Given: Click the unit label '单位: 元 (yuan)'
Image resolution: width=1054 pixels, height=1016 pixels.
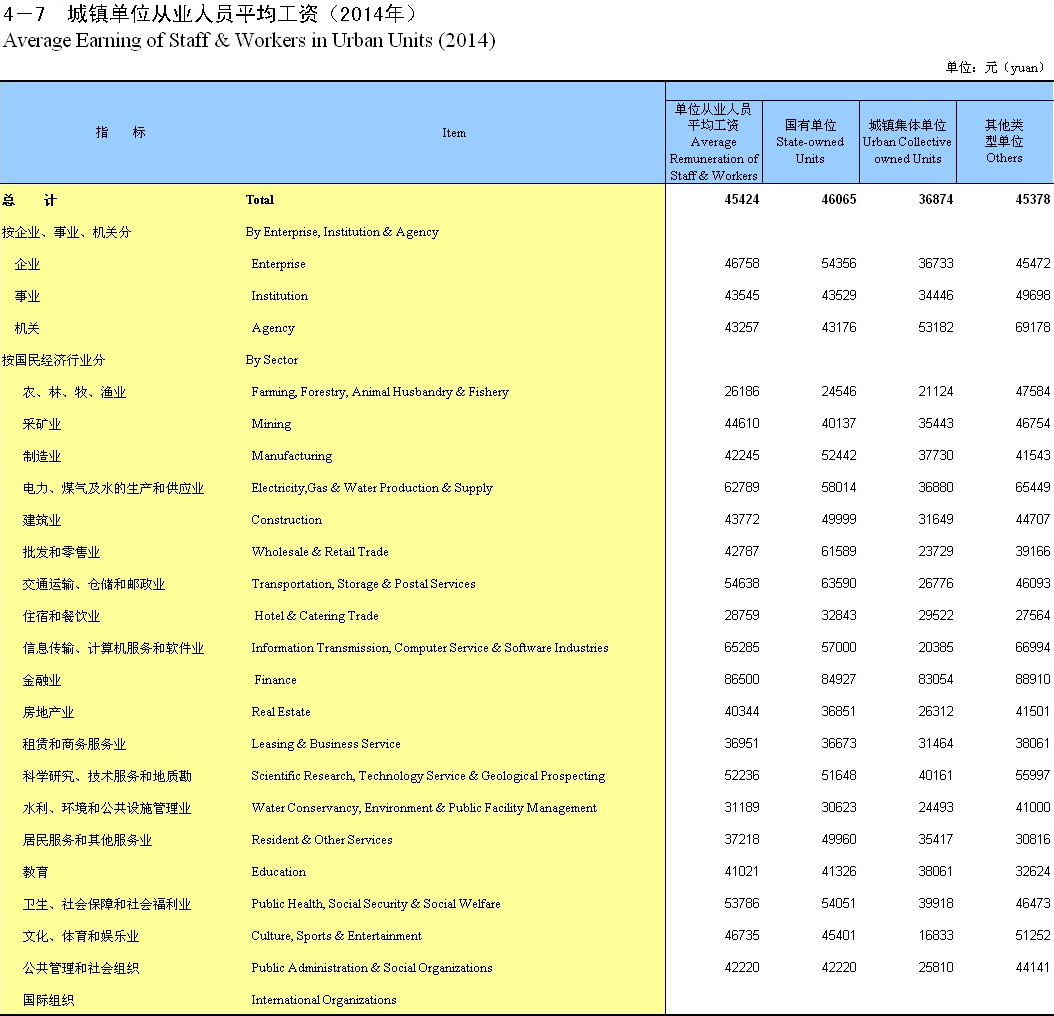Looking at the screenshot, I should coord(996,67).
